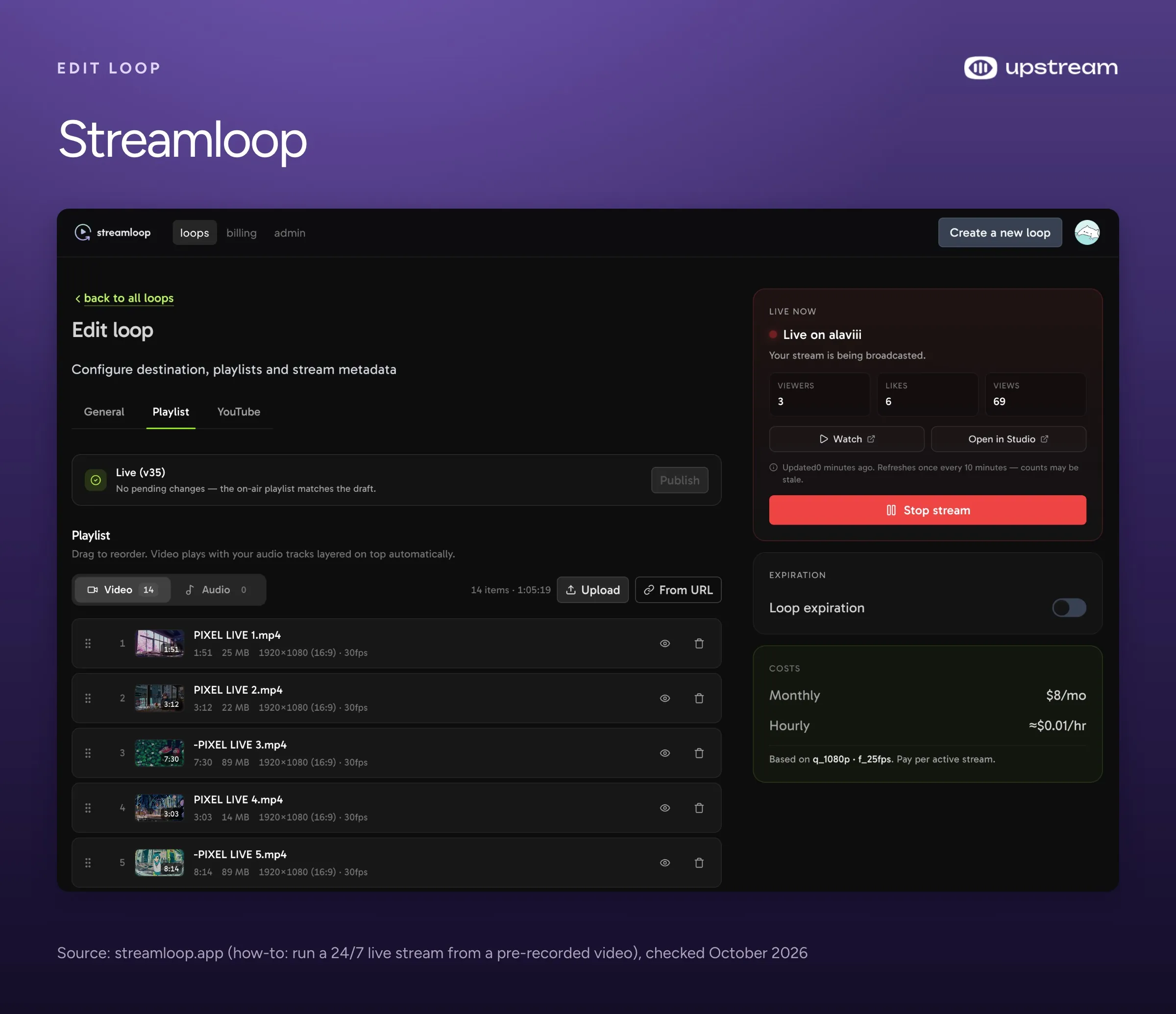Image resolution: width=1176 pixels, height=1014 pixels.
Task: Click drag handle for -PIXEL LIVE 3.mp4
Action: pos(88,753)
